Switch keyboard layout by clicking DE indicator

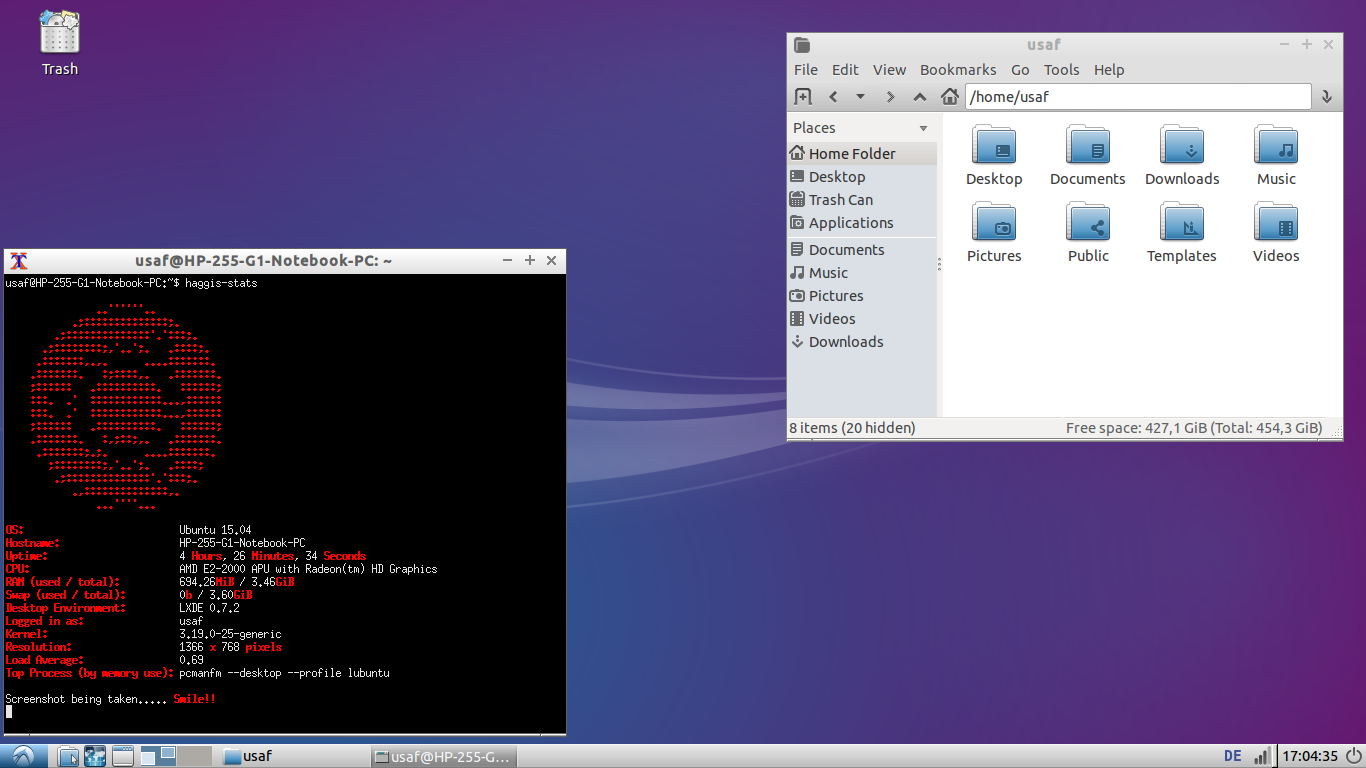[1232, 756]
